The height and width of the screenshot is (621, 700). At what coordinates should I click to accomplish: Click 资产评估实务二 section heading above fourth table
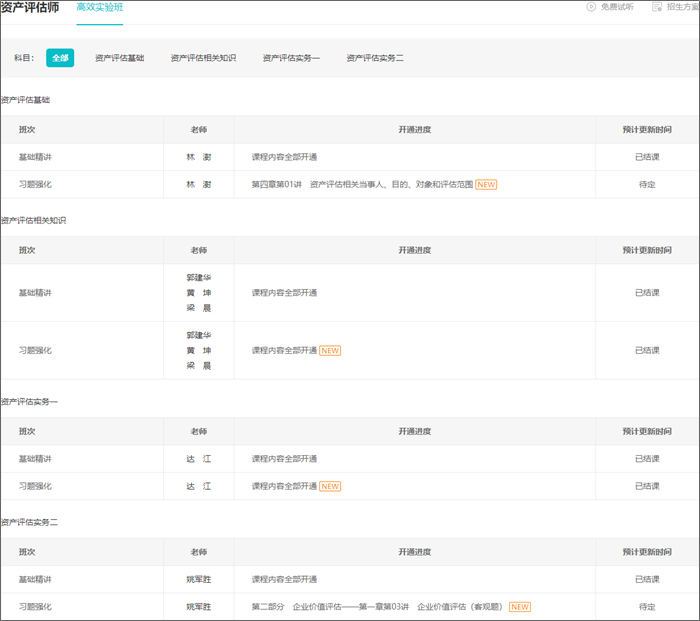point(29,522)
